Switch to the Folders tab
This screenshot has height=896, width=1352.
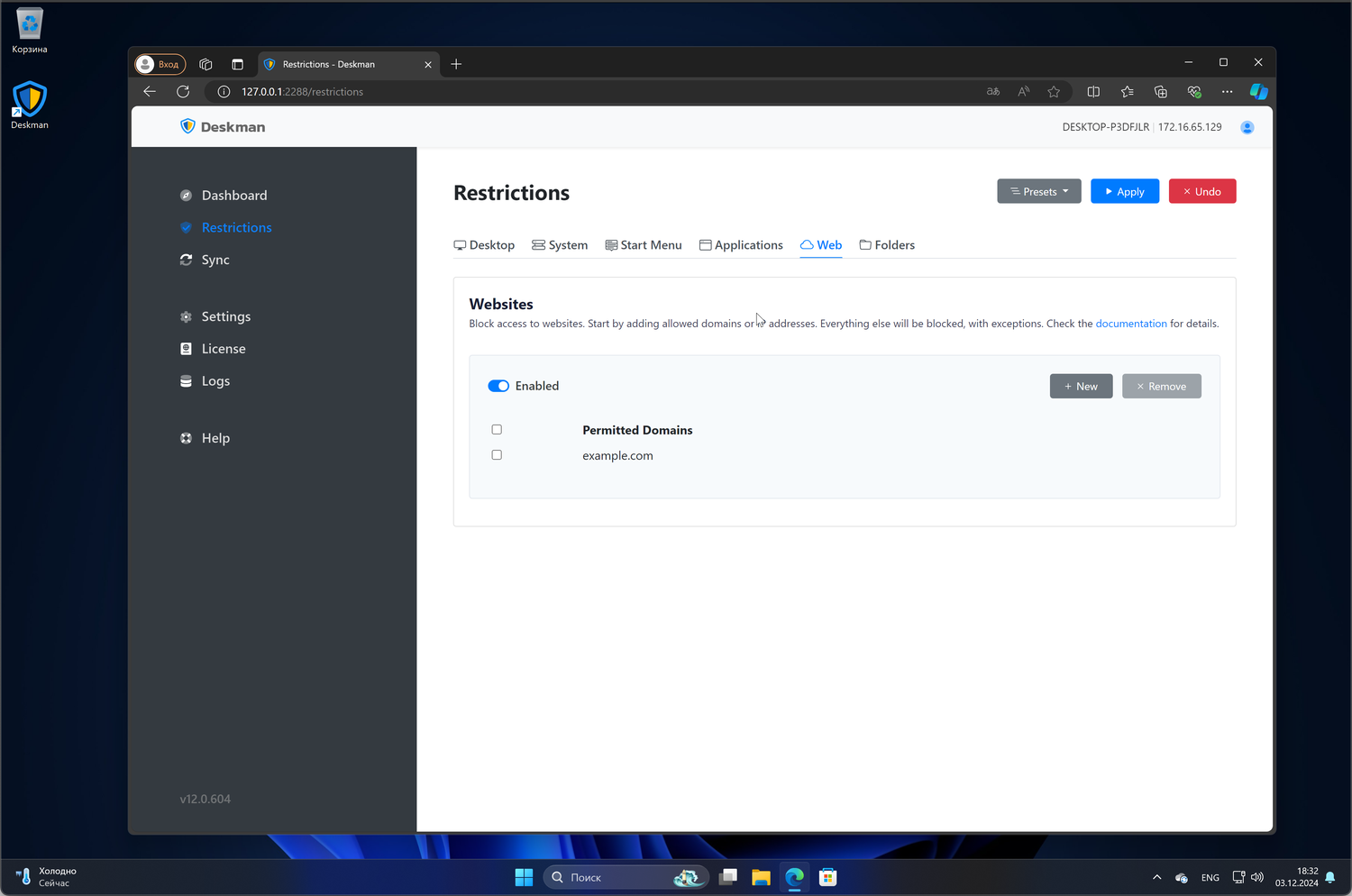(887, 245)
